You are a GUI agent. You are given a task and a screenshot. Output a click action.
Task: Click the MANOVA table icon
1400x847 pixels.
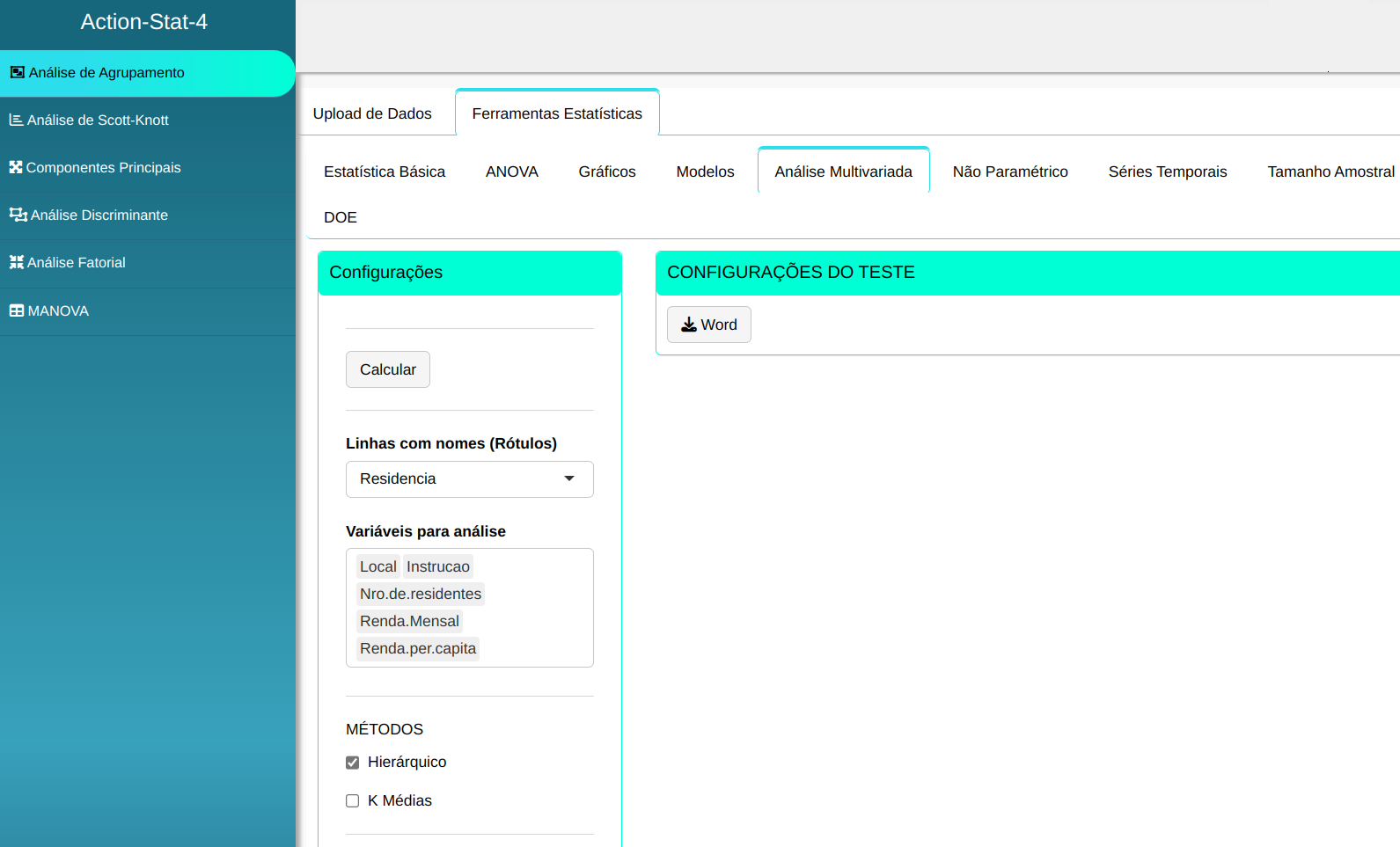pos(17,310)
